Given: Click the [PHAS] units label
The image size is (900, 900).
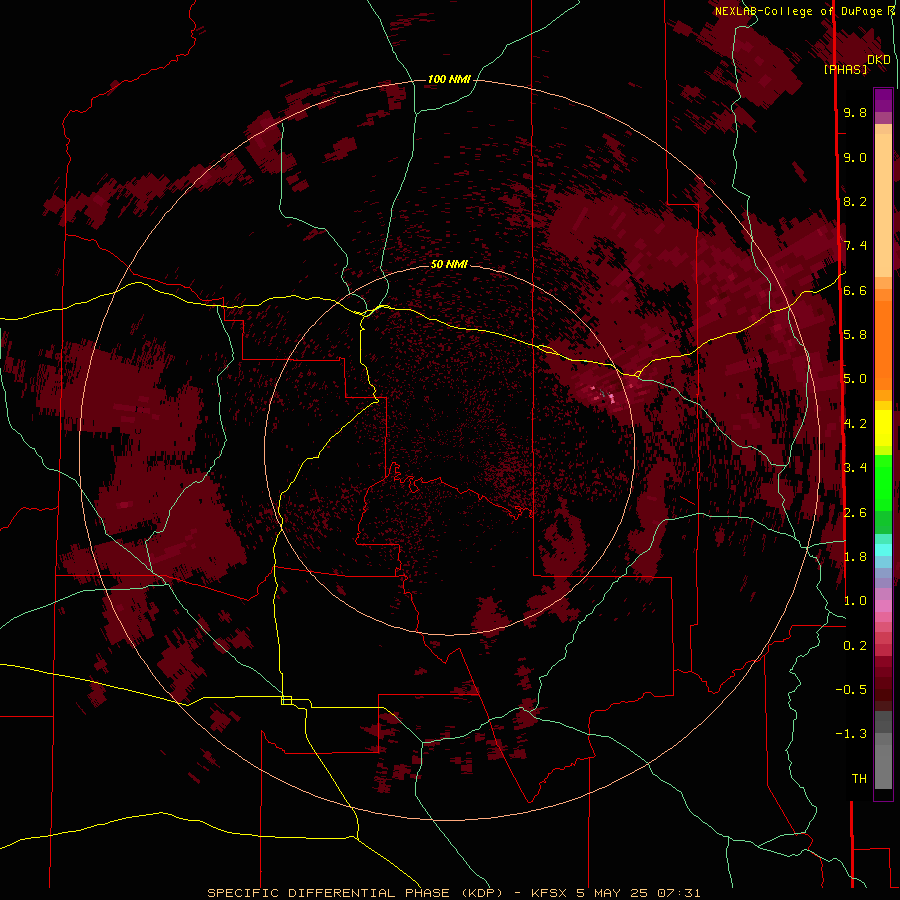Looking at the screenshot, I should [845, 69].
